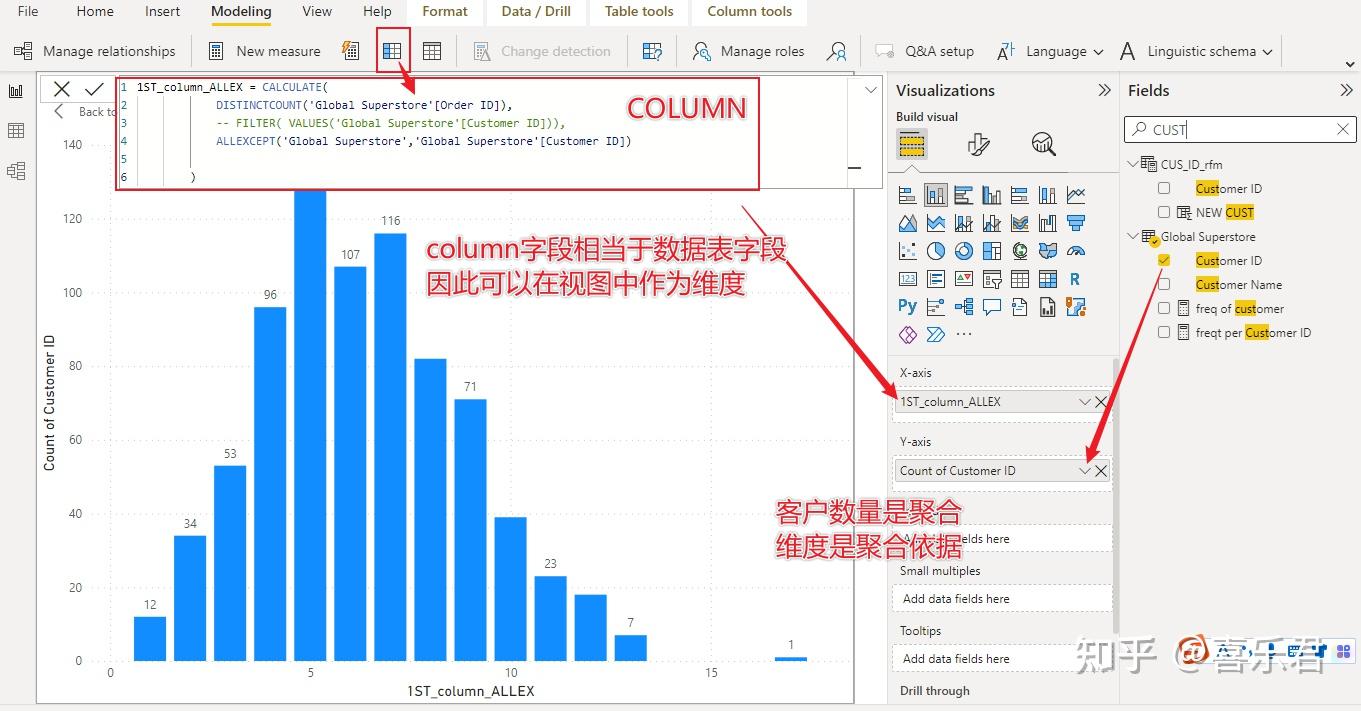Open the File menu
The width and height of the screenshot is (1361, 711).
pos(28,11)
